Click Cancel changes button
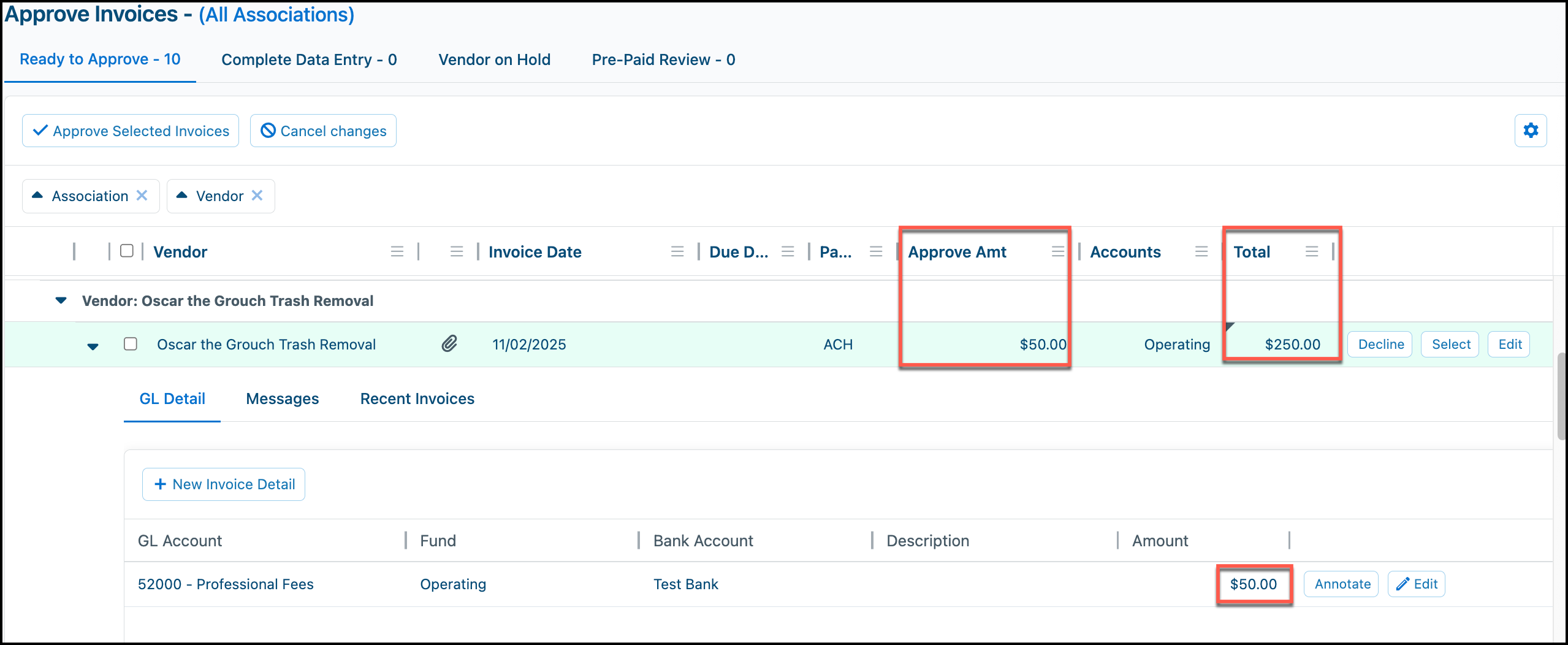The width and height of the screenshot is (1568, 645). (323, 131)
